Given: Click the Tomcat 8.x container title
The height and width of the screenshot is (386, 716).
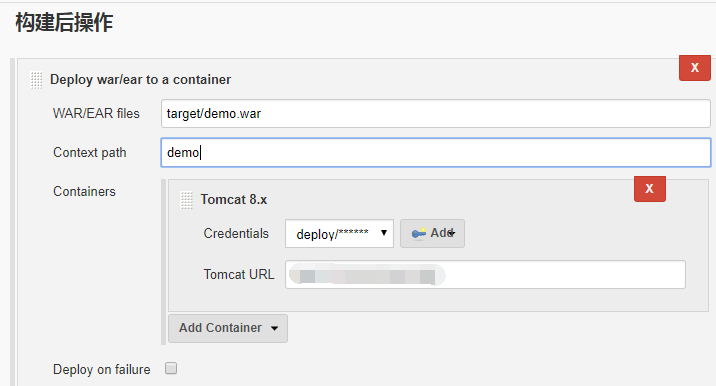Looking at the screenshot, I should [234, 200].
